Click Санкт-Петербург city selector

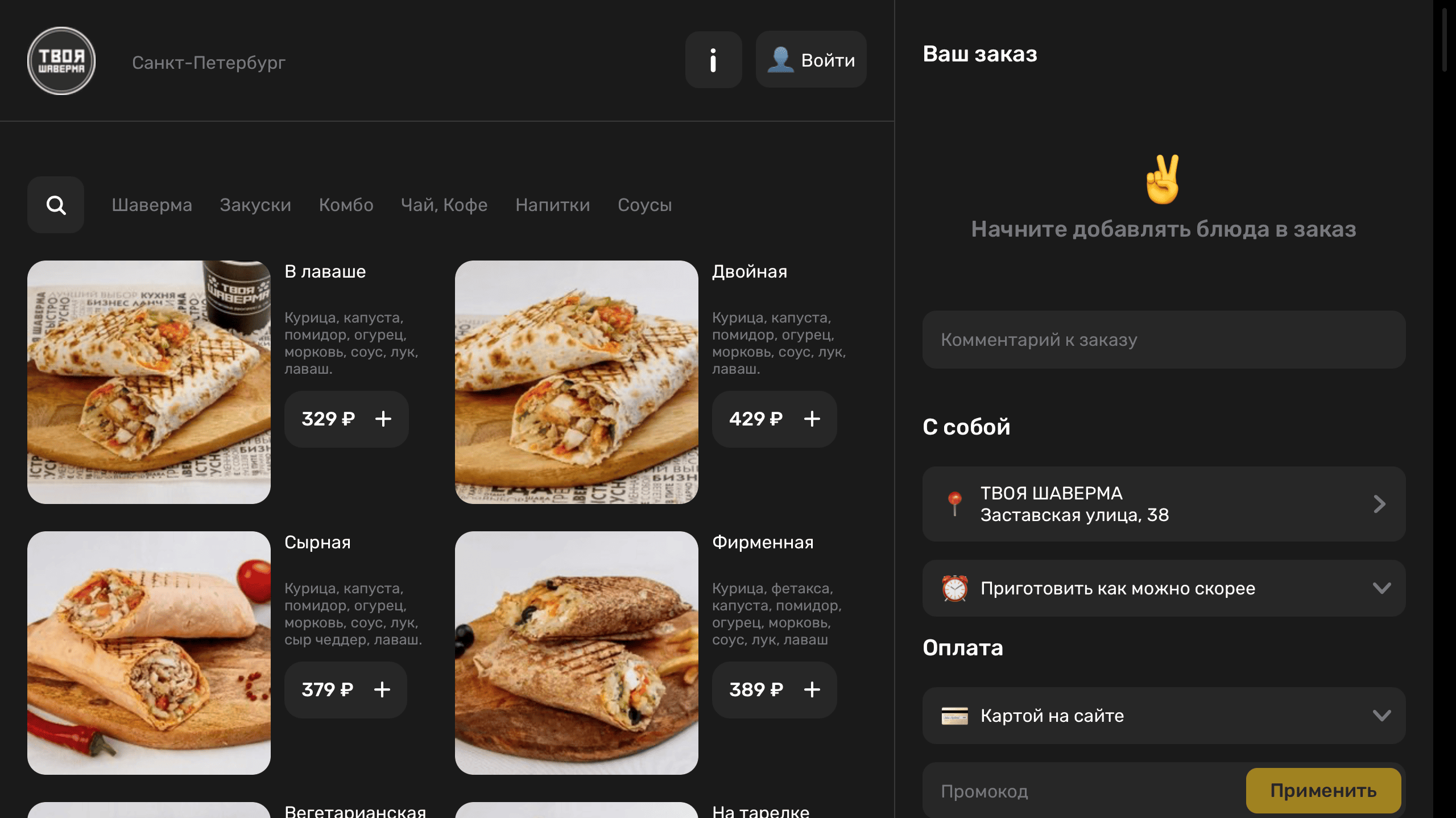(x=209, y=63)
